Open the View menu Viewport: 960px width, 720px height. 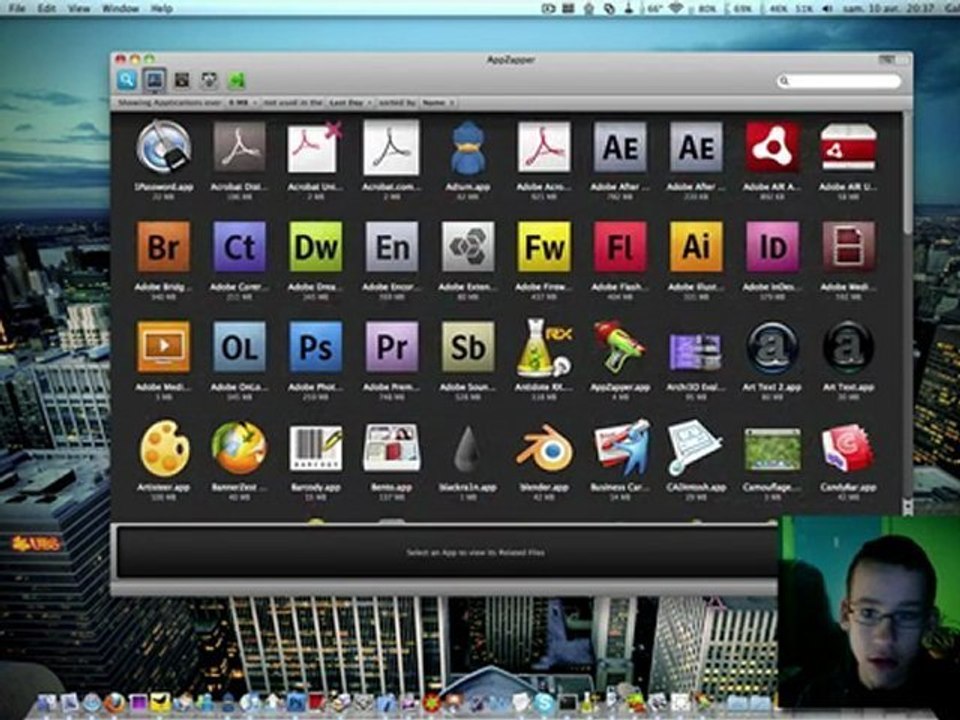pyautogui.click(x=78, y=8)
